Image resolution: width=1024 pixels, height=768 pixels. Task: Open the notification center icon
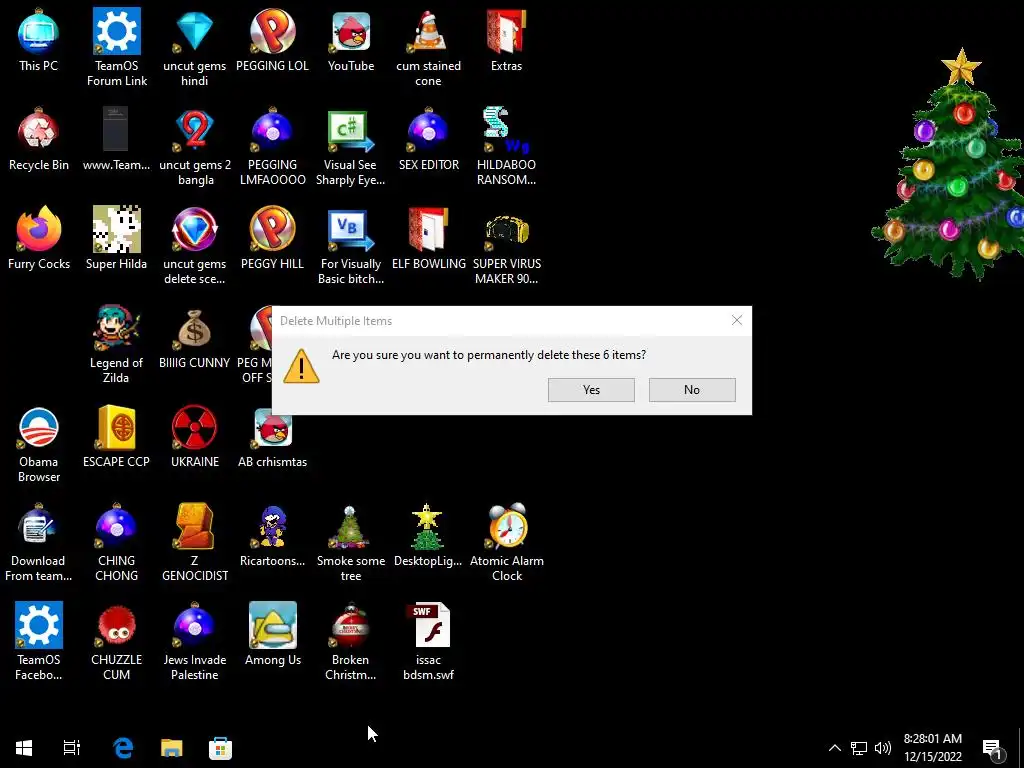click(993, 749)
